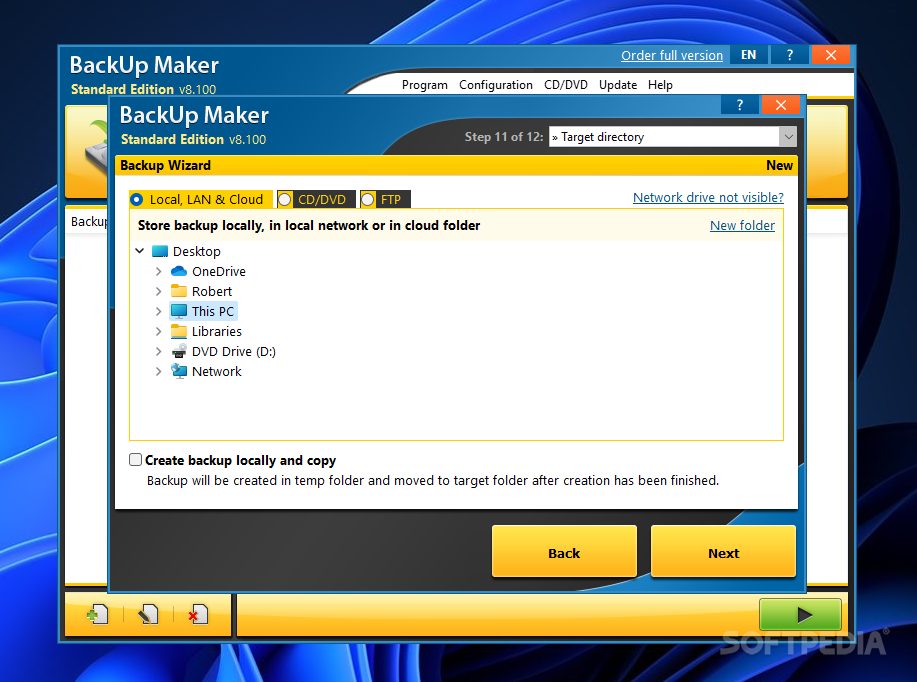Open the Help menu
This screenshot has height=682, width=917.
pyautogui.click(x=660, y=85)
